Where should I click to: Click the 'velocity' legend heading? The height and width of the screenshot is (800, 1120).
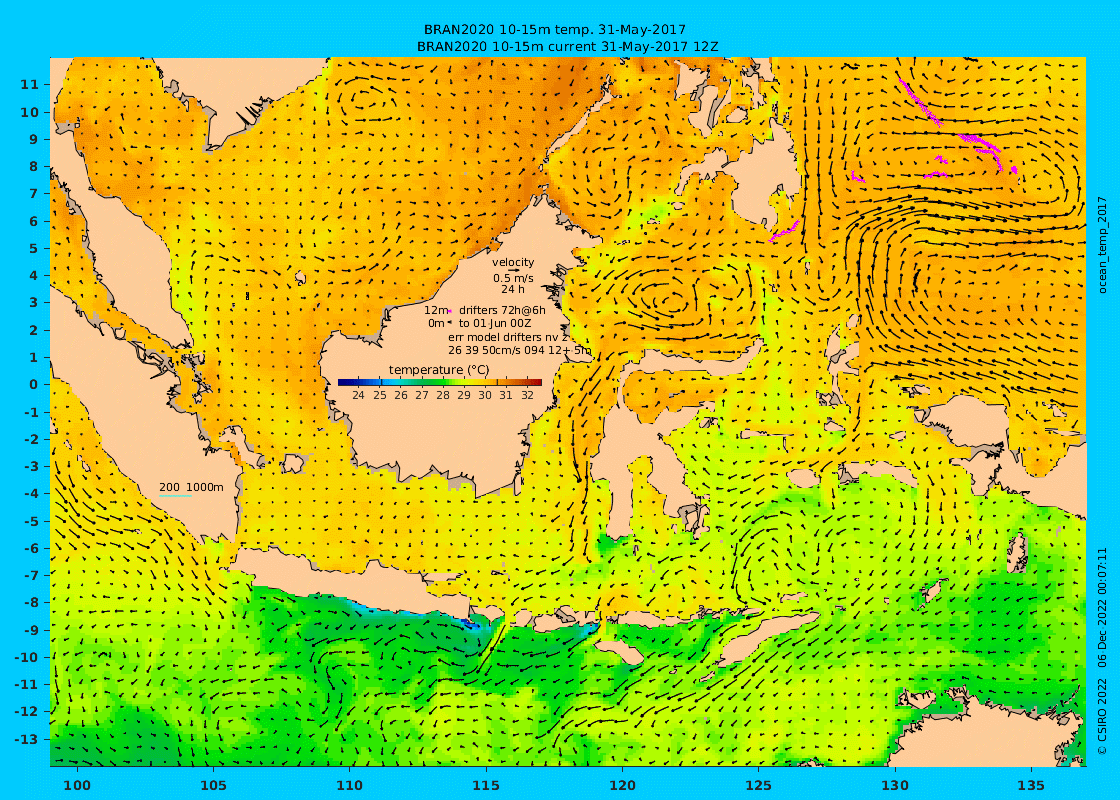[513, 262]
